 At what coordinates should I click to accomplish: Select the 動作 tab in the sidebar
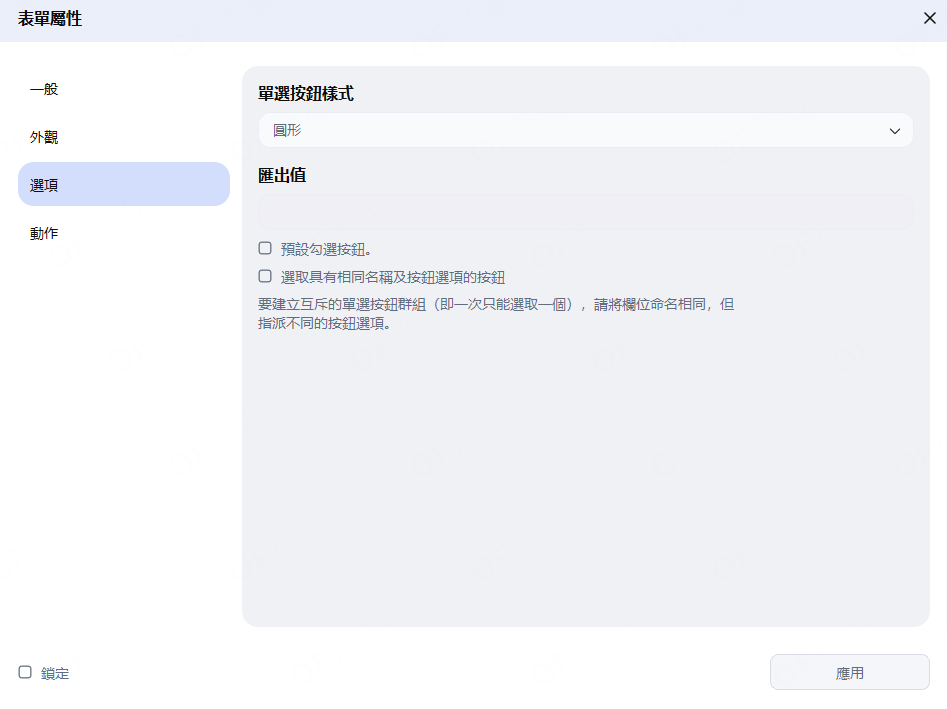click(x=44, y=232)
